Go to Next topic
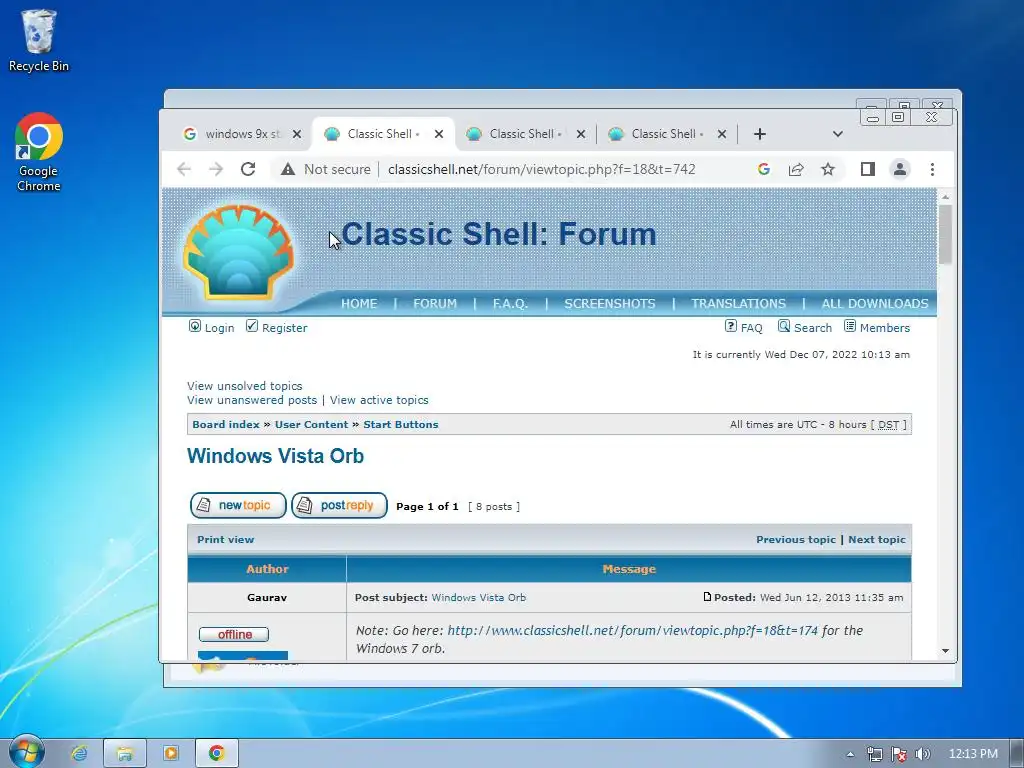Screen dimensions: 1024x768 [877, 539]
